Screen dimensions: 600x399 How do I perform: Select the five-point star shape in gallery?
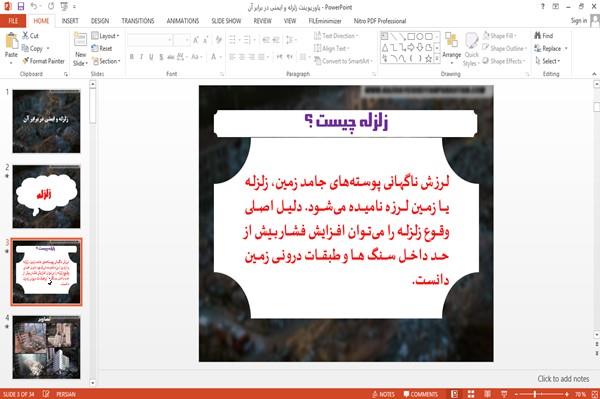click(x=429, y=59)
